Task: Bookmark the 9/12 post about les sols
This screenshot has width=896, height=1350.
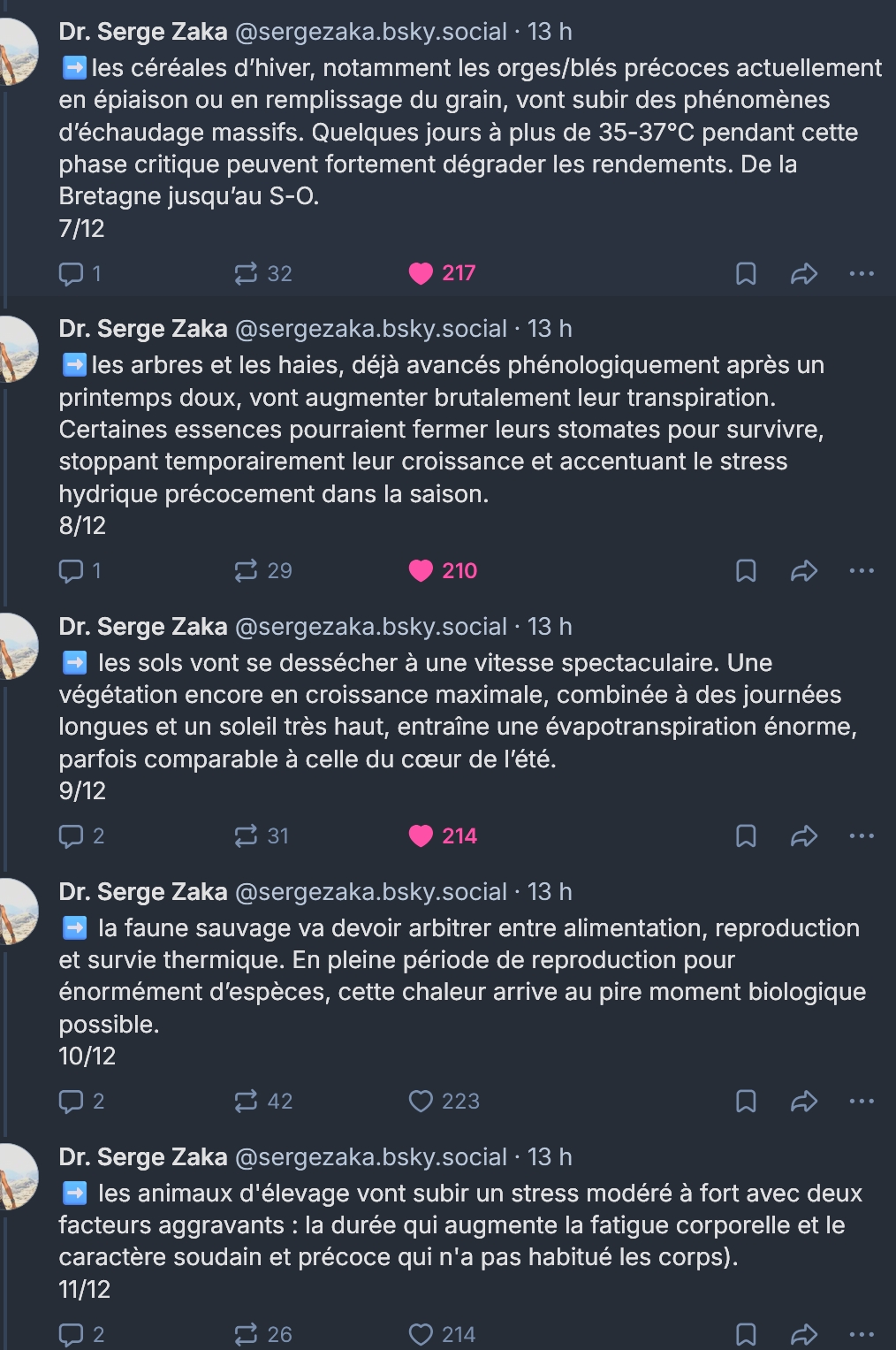Action: [x=746, y=835]
